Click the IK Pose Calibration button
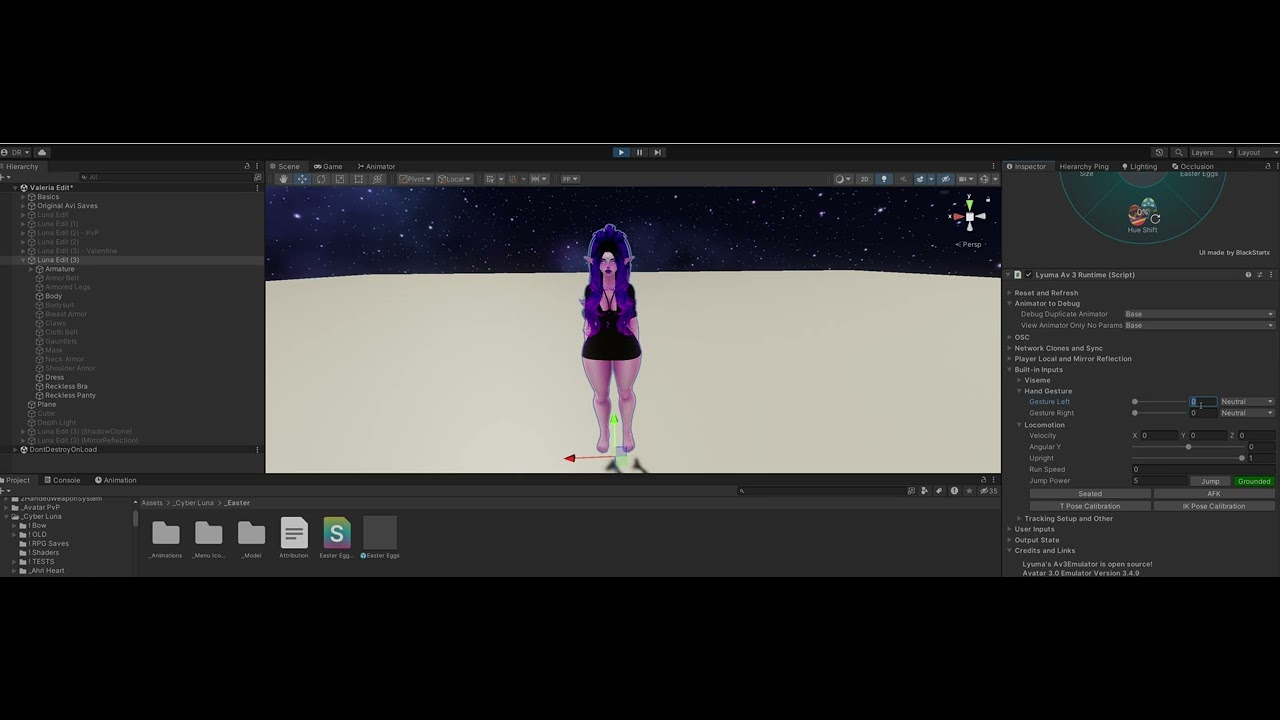 point(1214,506)
